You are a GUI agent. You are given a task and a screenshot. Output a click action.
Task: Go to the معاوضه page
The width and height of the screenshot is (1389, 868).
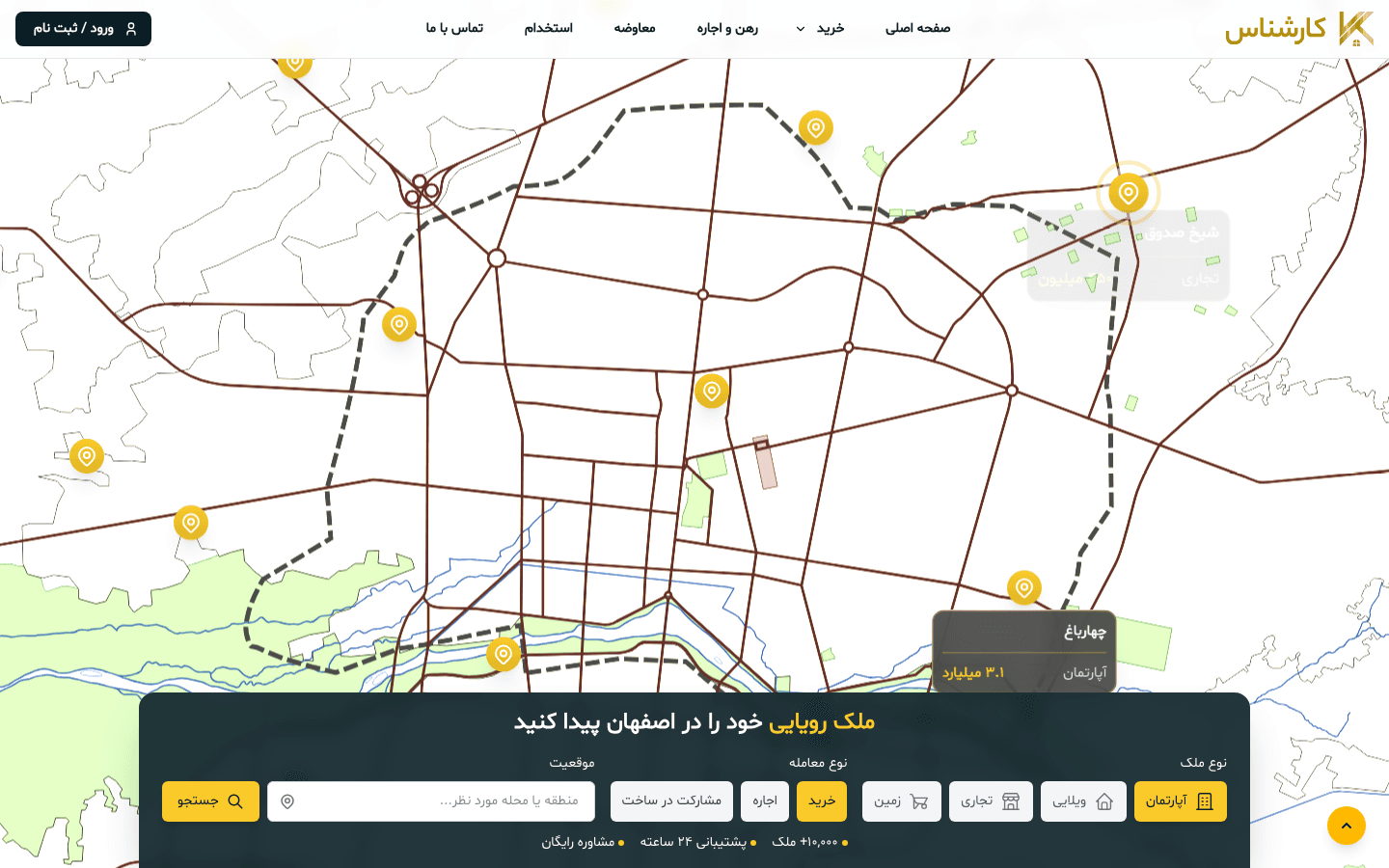pyautogui.click(x=635, y=28)
